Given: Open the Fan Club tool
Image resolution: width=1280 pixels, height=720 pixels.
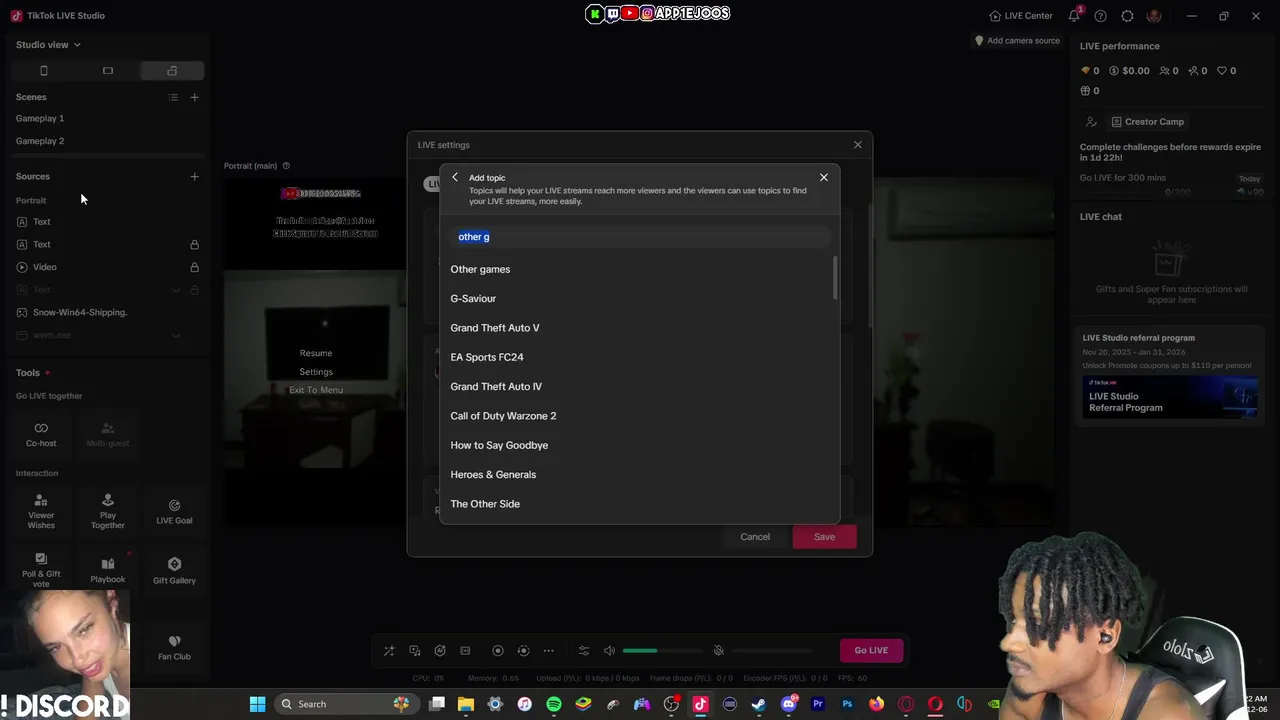Looking at the screenshot, I should [174, 647].
